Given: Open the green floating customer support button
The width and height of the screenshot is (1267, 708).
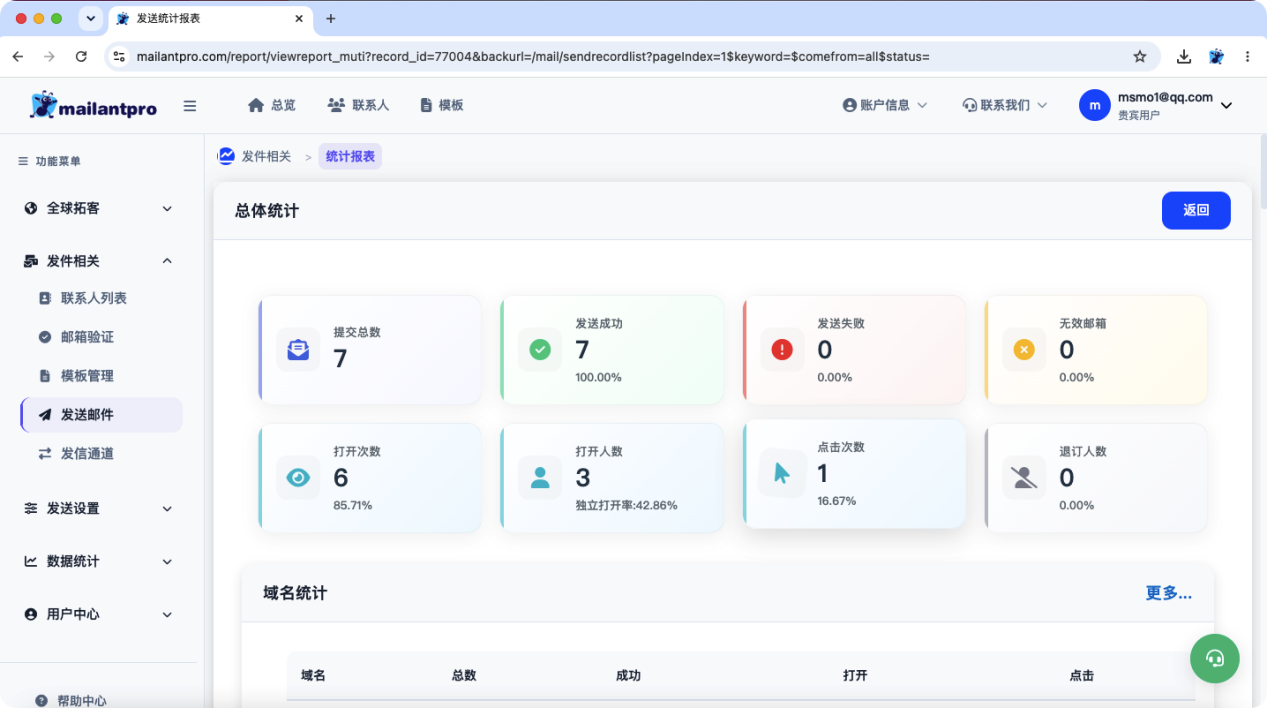Looking at the screenshot, I should click(x=1215, y=658).
